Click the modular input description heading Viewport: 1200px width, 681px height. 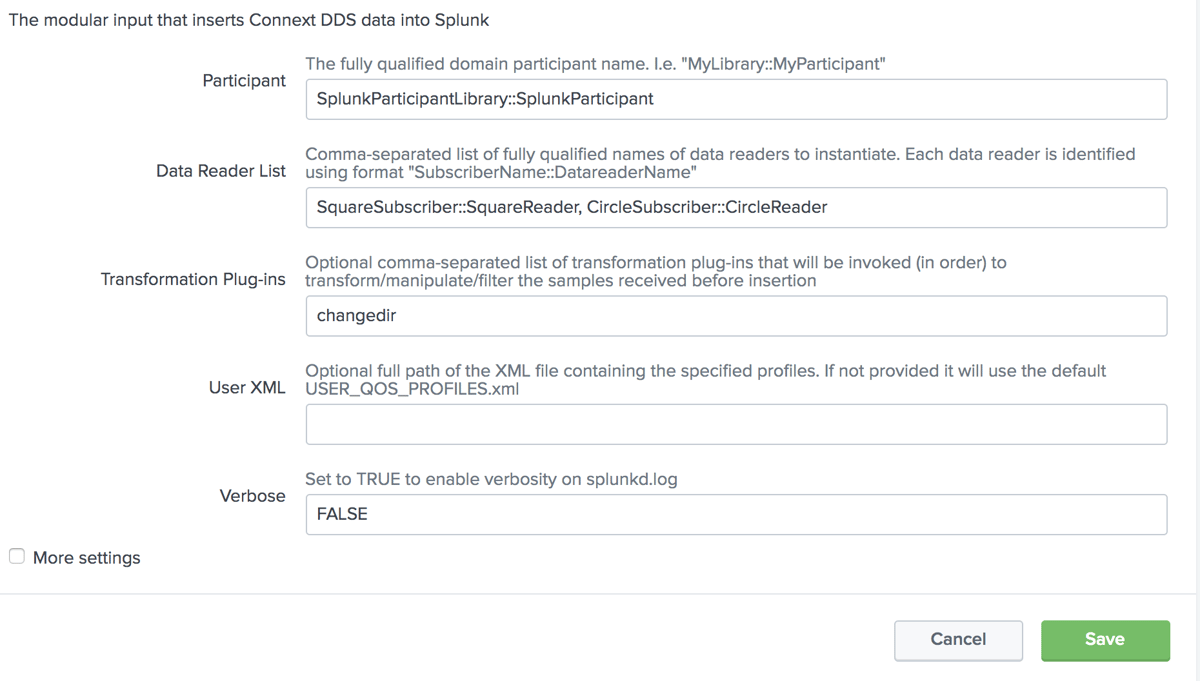(x=249, y=19)
